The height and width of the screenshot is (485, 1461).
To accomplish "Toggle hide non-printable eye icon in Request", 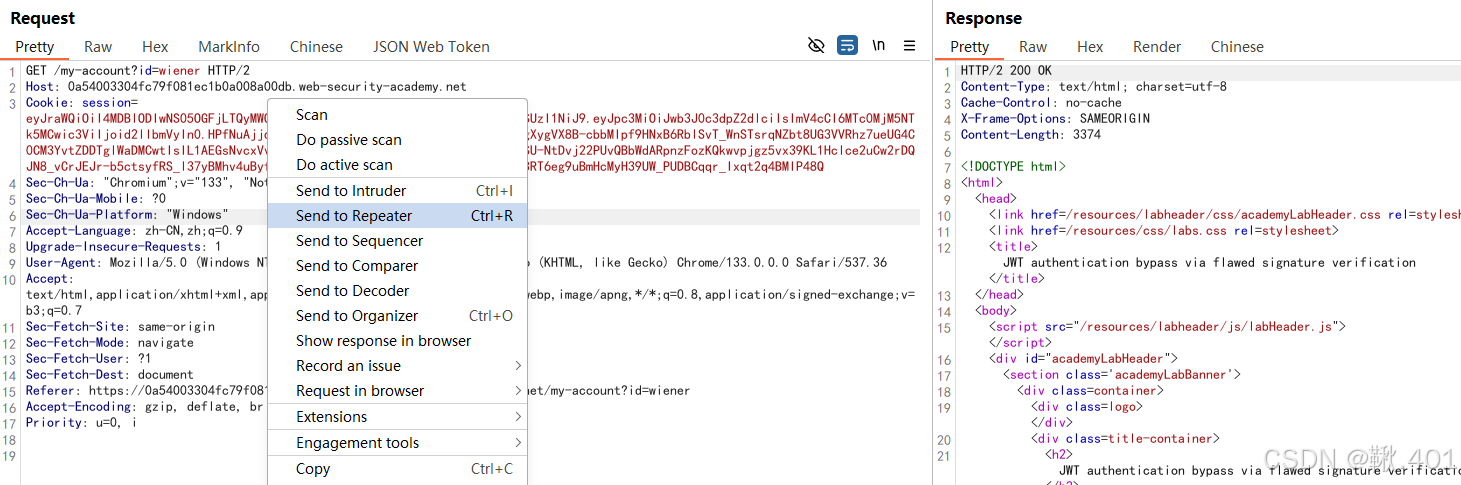I will pos(816,46).
